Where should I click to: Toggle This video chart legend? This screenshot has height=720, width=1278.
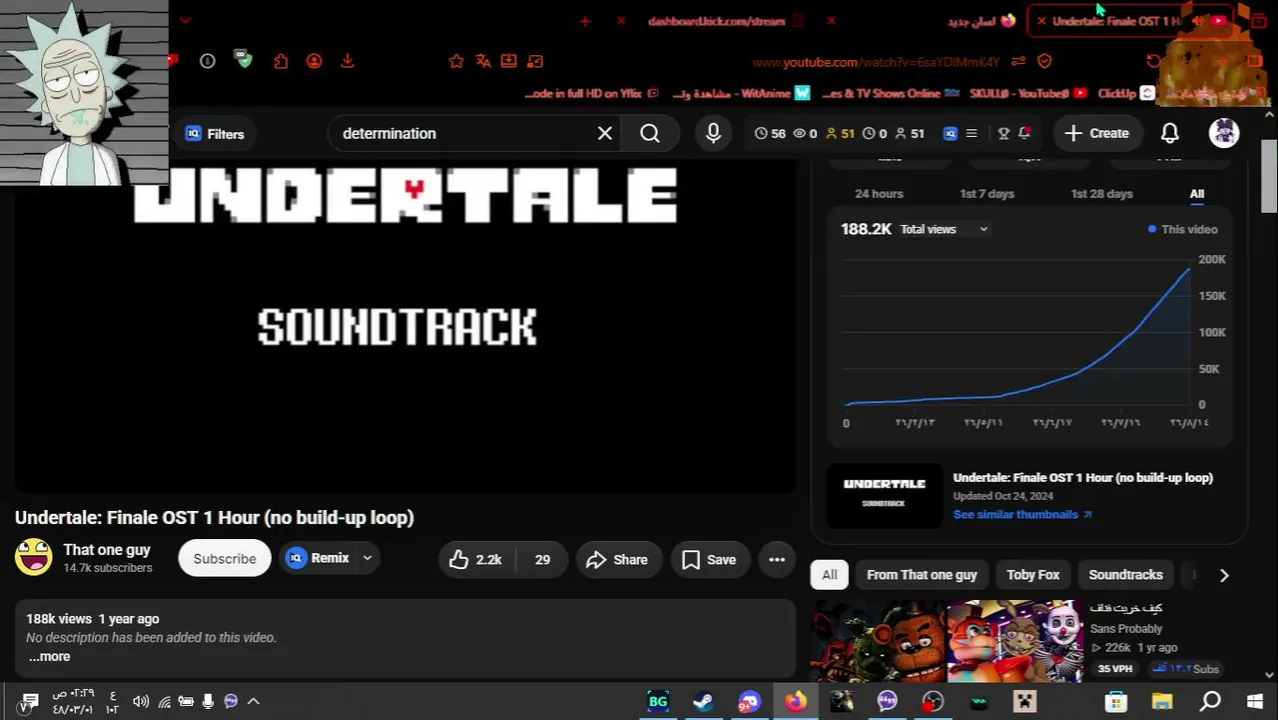point(1182,229)
